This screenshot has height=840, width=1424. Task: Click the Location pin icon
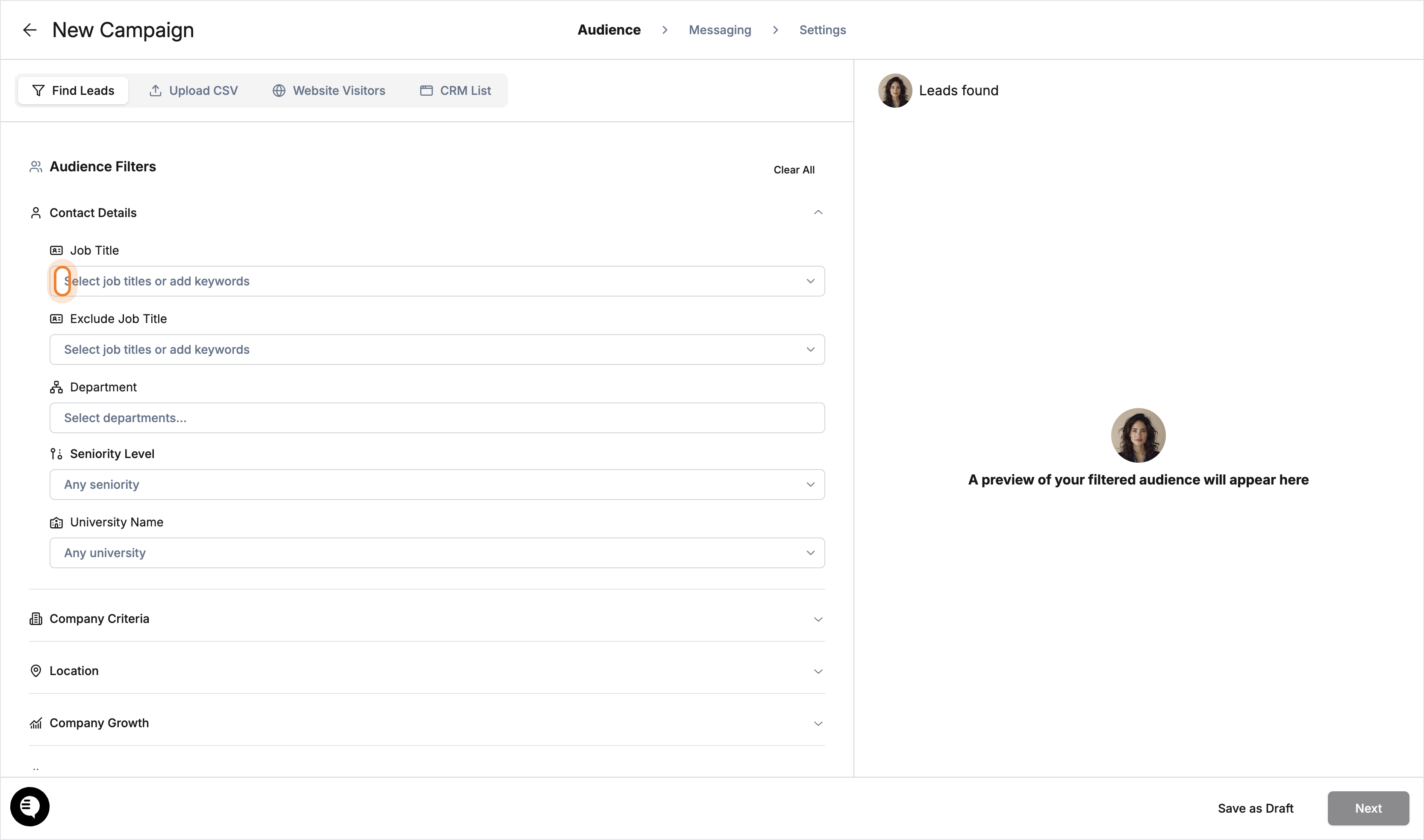[35, 671]
